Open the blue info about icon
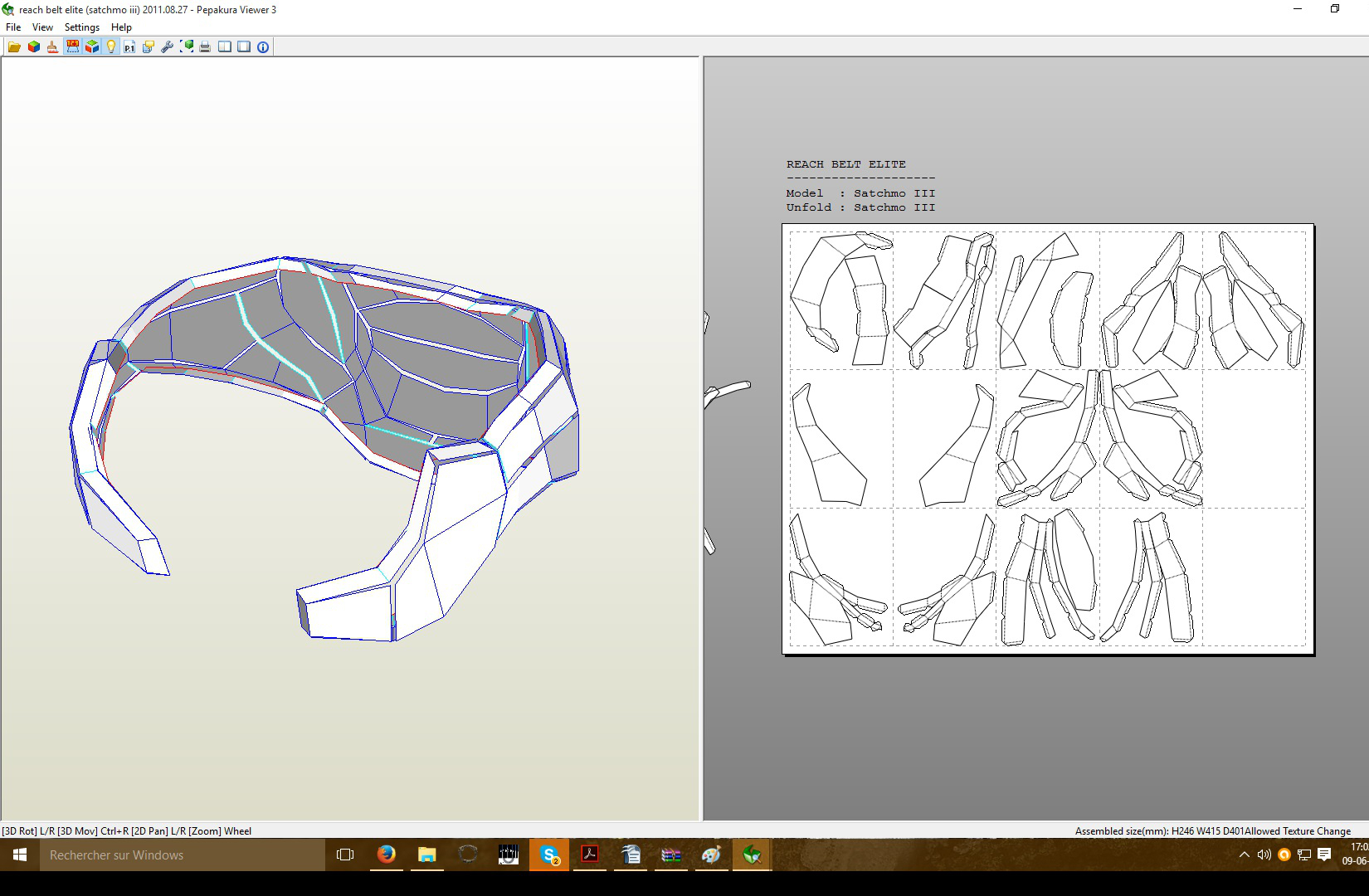The image size is (1369, 896). pyautogui.click(x=263, y=47)
